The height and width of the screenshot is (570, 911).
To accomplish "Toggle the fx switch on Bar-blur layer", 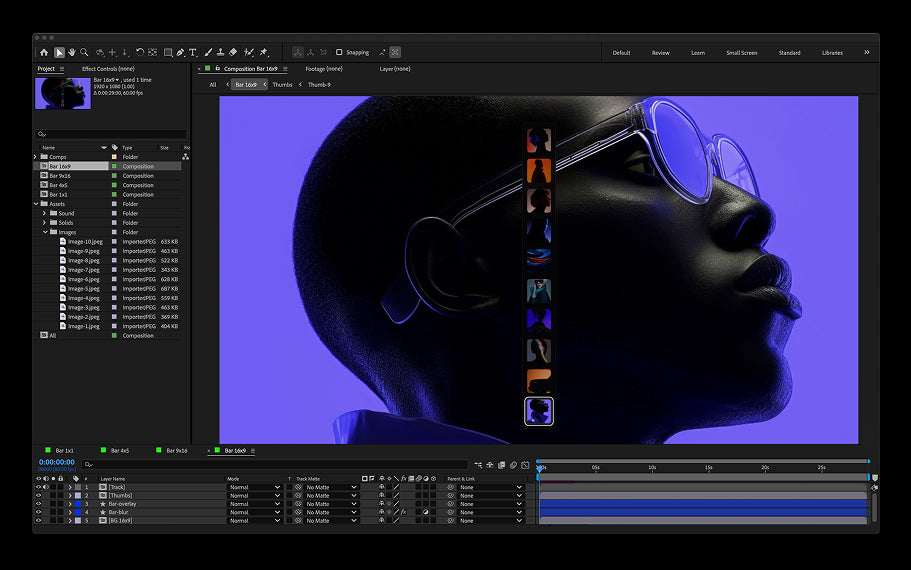I will 403,512.
